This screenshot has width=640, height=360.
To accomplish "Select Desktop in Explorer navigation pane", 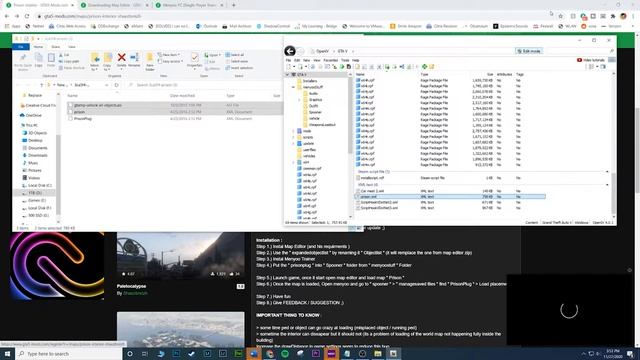I will pyautogui.click(x=35, y=140).
